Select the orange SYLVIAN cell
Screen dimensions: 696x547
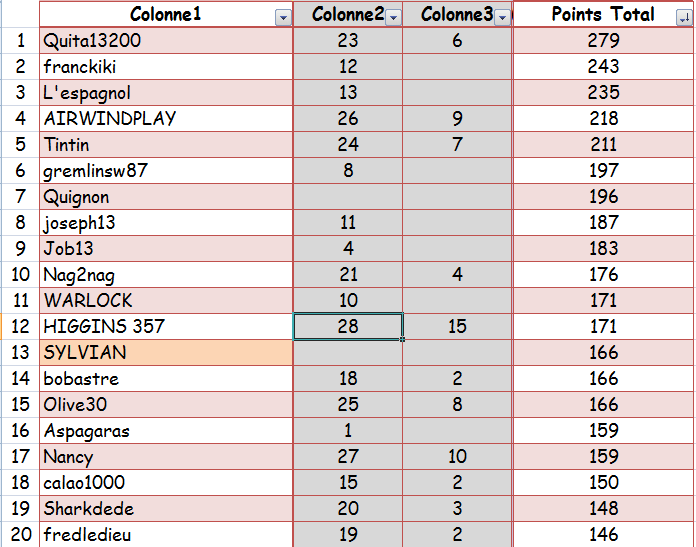pyautogui.click(x=166, y=353)
